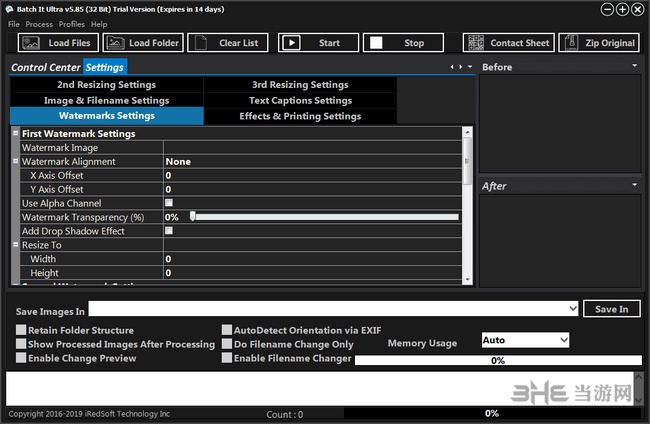
Task: Click the tab scroll right arrow
Action: (460, 66)
